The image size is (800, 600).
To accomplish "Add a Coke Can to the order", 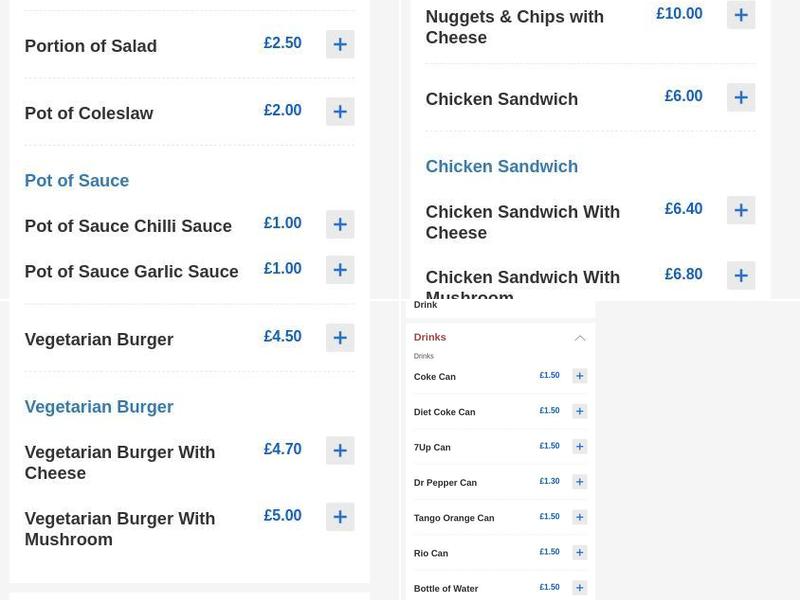I will [579, 375].
